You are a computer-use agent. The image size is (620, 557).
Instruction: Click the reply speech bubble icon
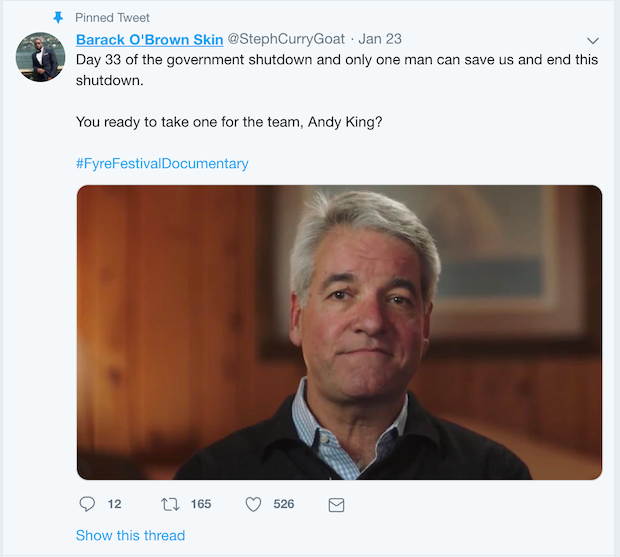pos(87,504)
